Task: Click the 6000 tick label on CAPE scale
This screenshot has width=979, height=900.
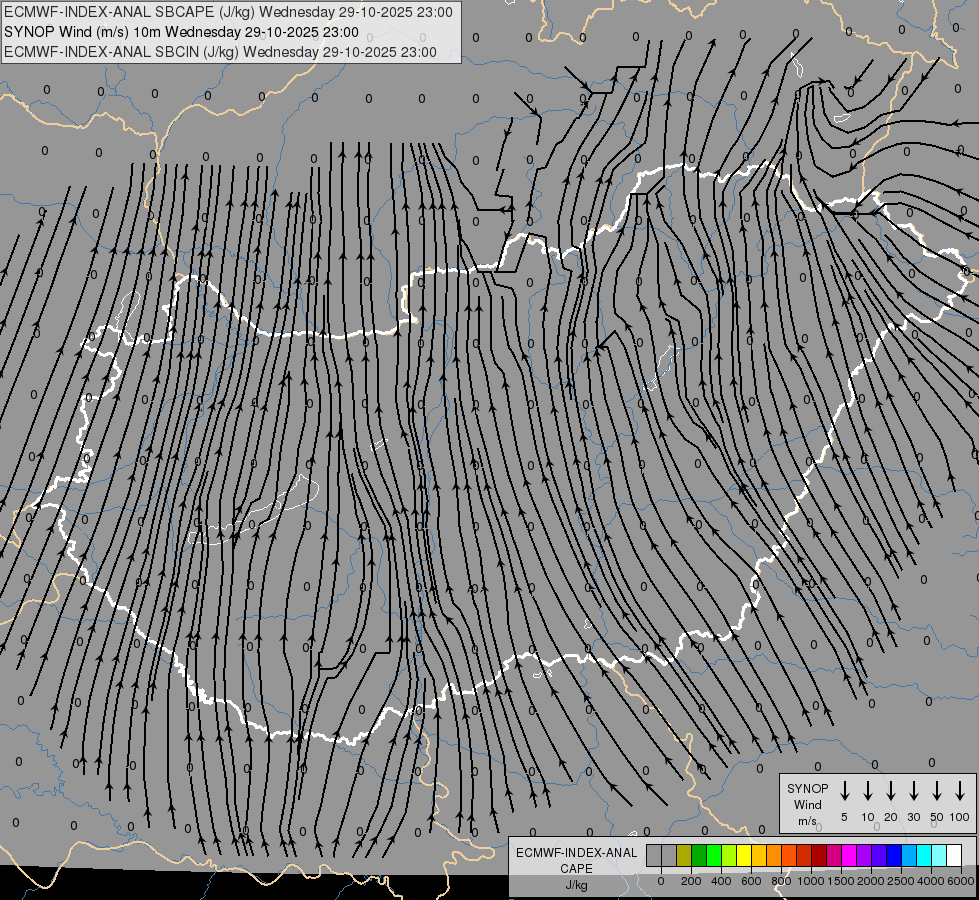Action: [961, 881]
